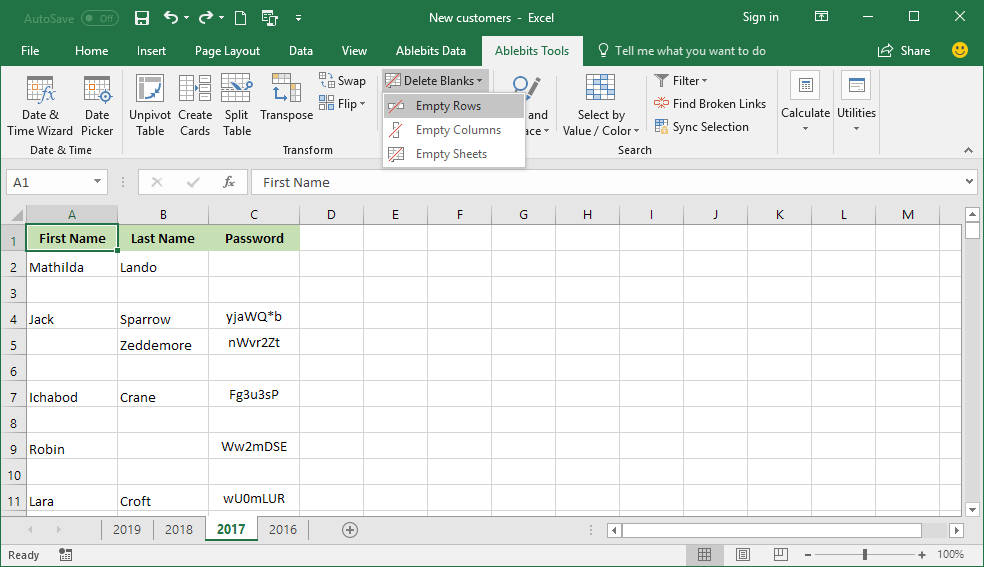
Task: Adjust the zoom slider in status bar
Action: [865, 554]
